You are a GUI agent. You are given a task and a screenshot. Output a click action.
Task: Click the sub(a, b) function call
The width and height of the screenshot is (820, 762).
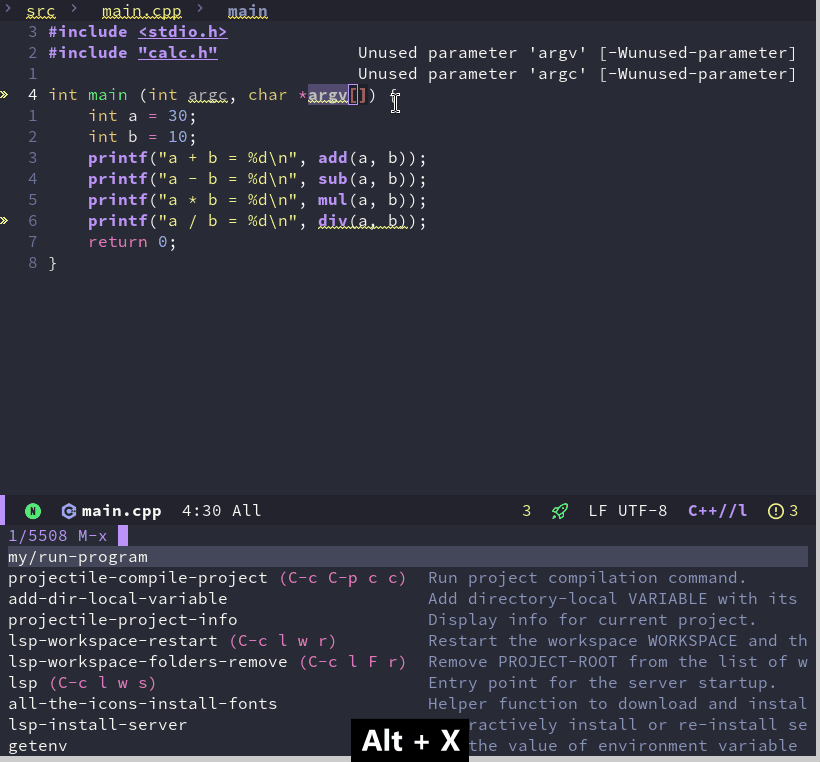click(x=362, y=179)
